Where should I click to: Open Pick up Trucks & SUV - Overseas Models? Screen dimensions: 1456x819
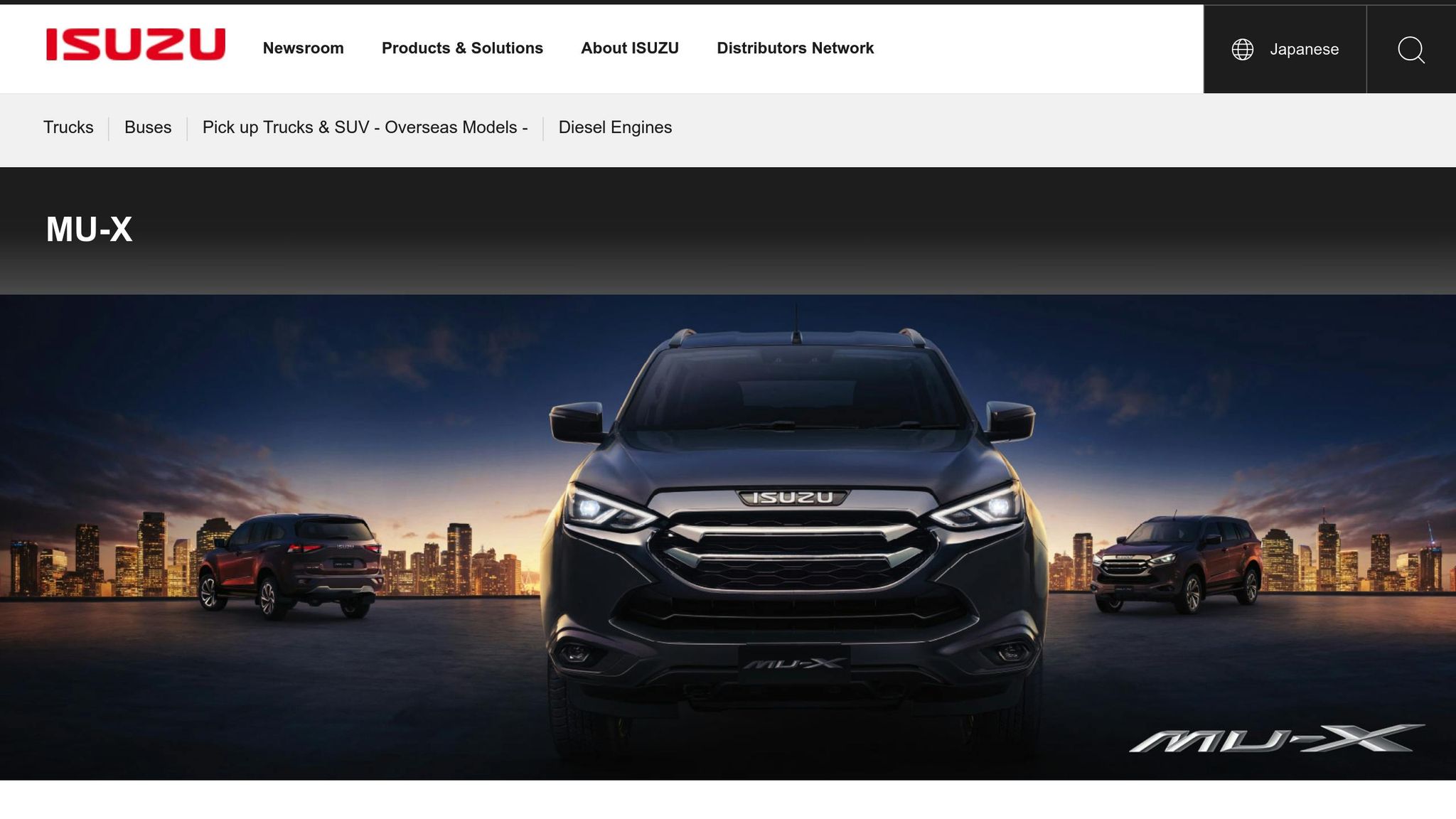point(365,127)
